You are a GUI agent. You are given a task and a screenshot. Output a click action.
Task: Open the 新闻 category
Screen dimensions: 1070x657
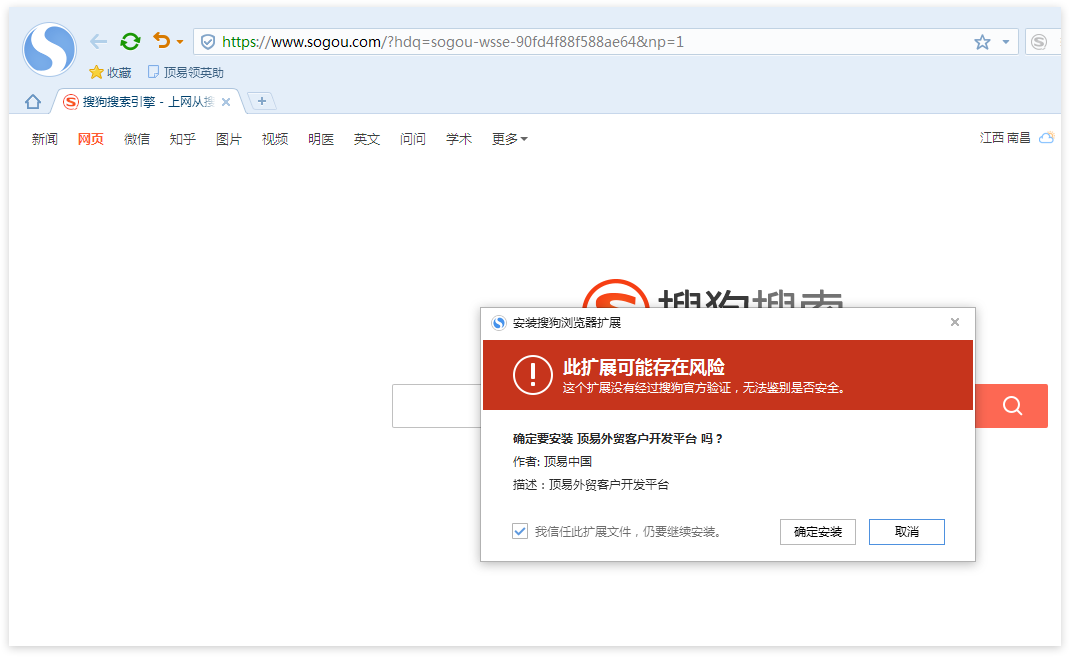coord(44,139)
